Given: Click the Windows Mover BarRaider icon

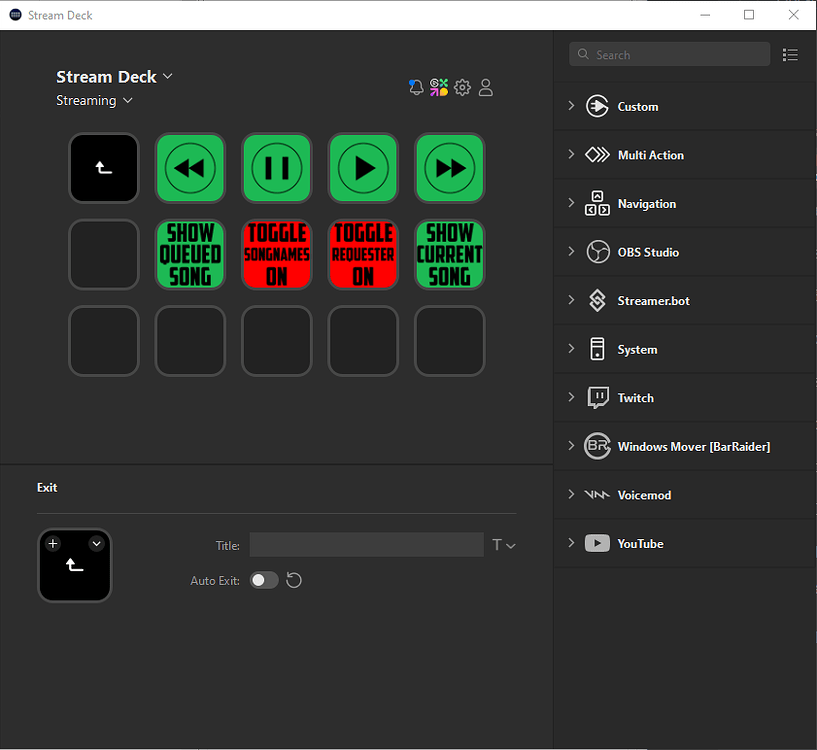Looking at the screenshot, I should 597,446.
